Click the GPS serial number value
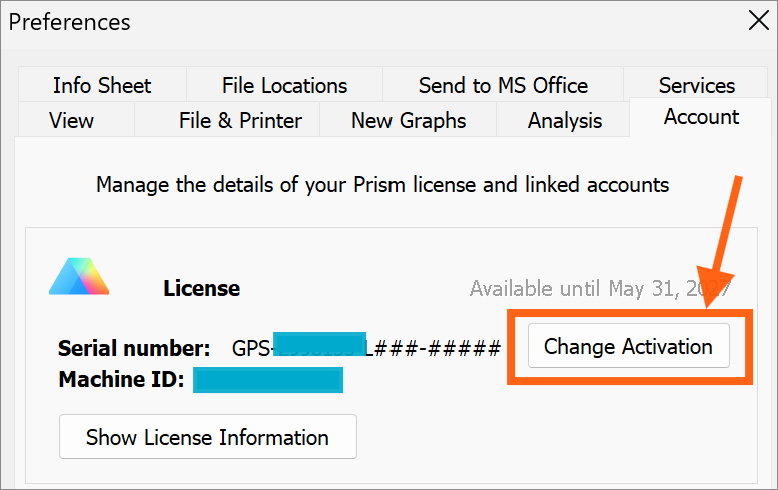 point(366,348)
